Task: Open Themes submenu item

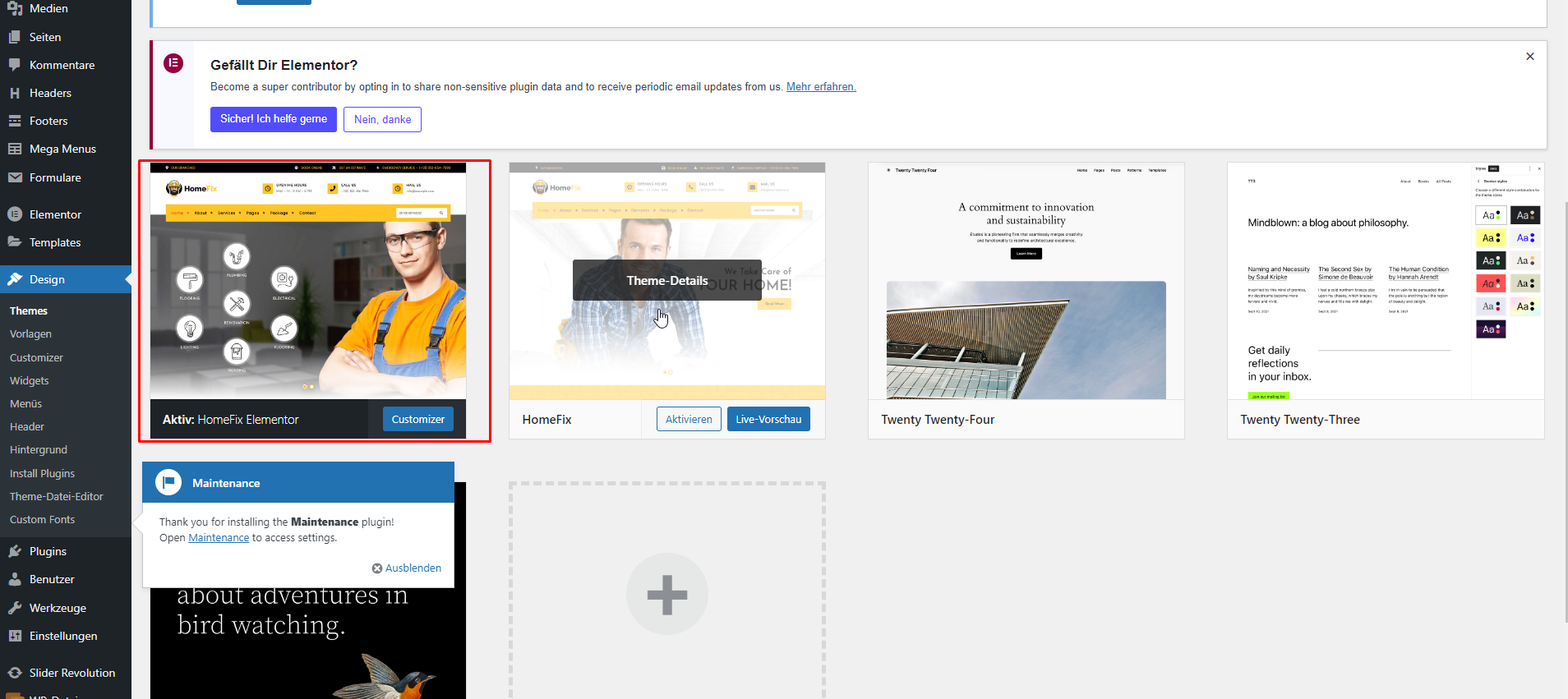Action: click(29, 310)
